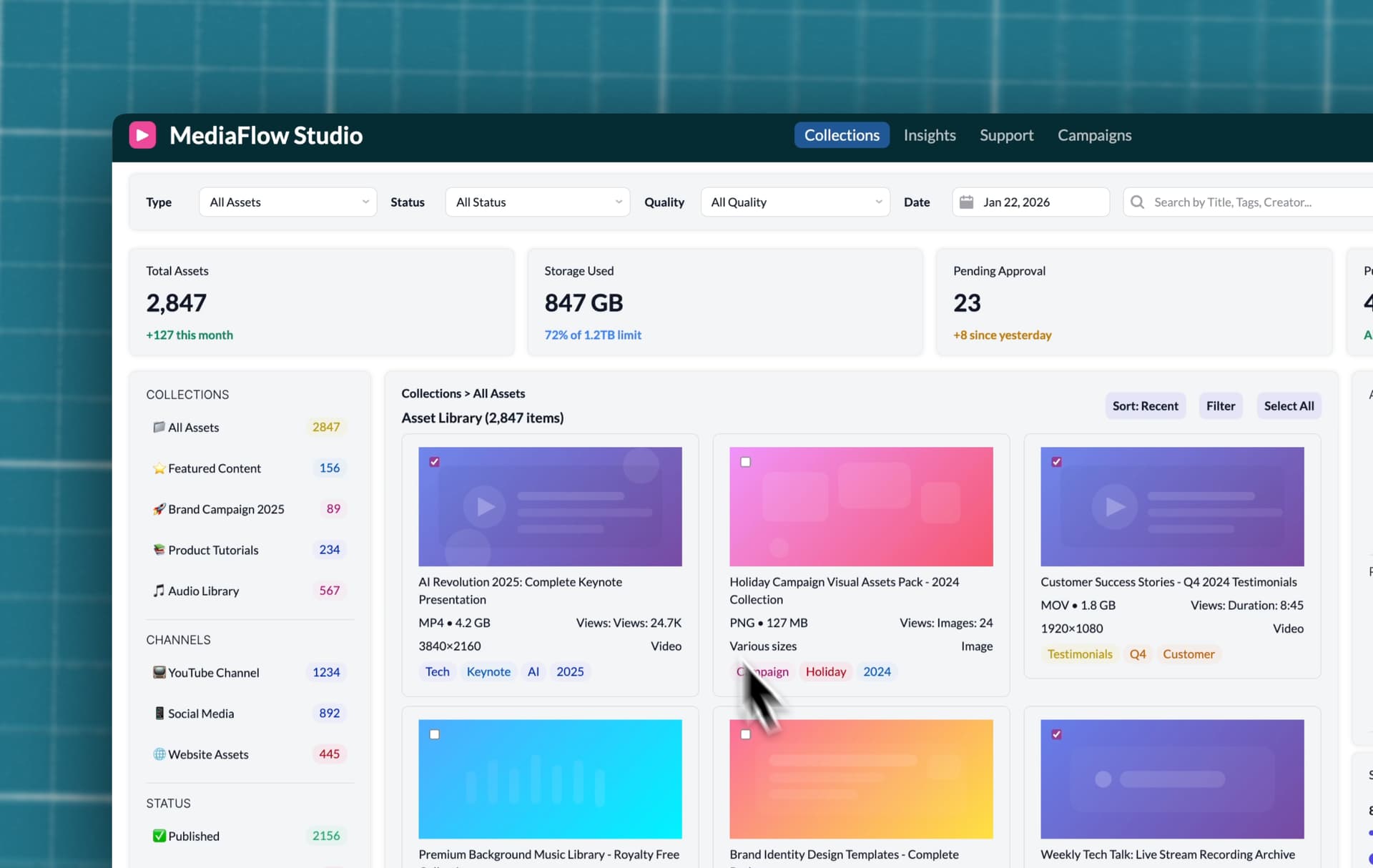Uncheck the Customer Success Stories checkbox
Viewport: 1373px width, 868px height.
click(x=1056, y=462)
